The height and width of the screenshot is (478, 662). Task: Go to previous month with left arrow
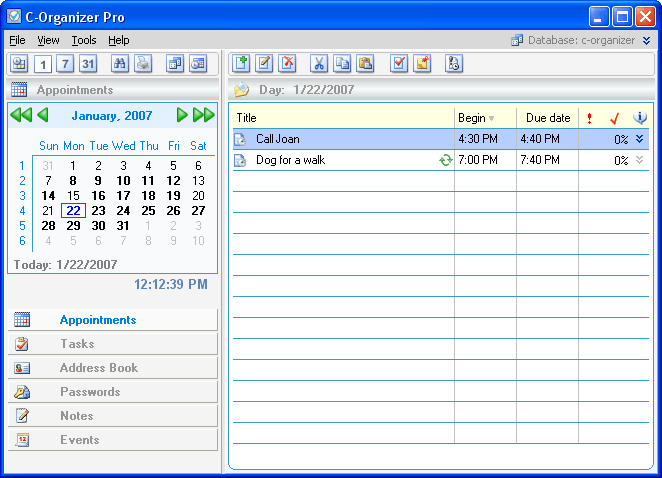coord(43,115)
